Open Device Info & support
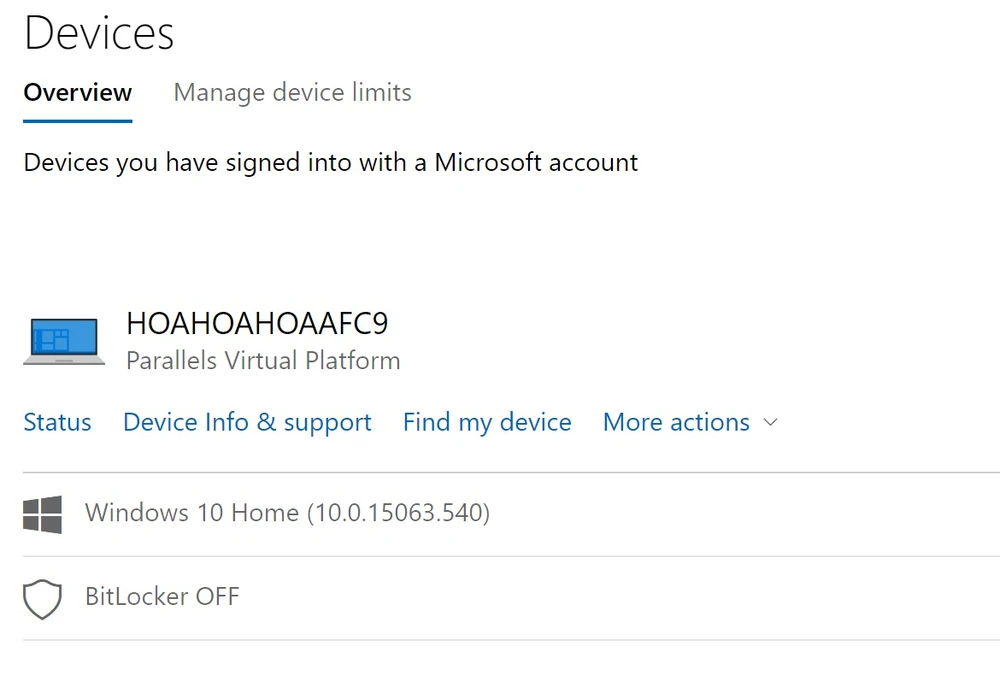Screen dimensions: 1000x687 pyautogui.click(x=247, y=422)
